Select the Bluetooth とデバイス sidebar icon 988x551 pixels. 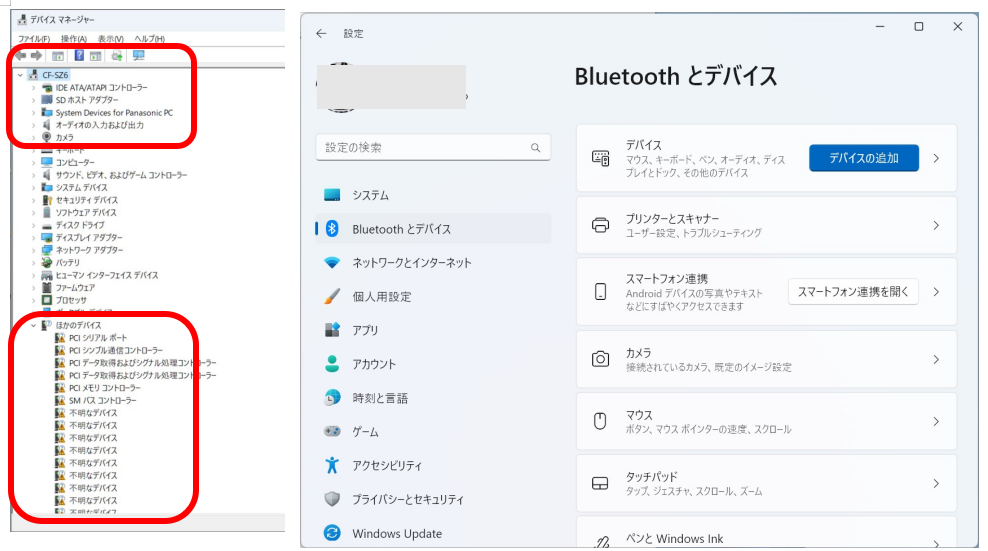tap(332, 229)
